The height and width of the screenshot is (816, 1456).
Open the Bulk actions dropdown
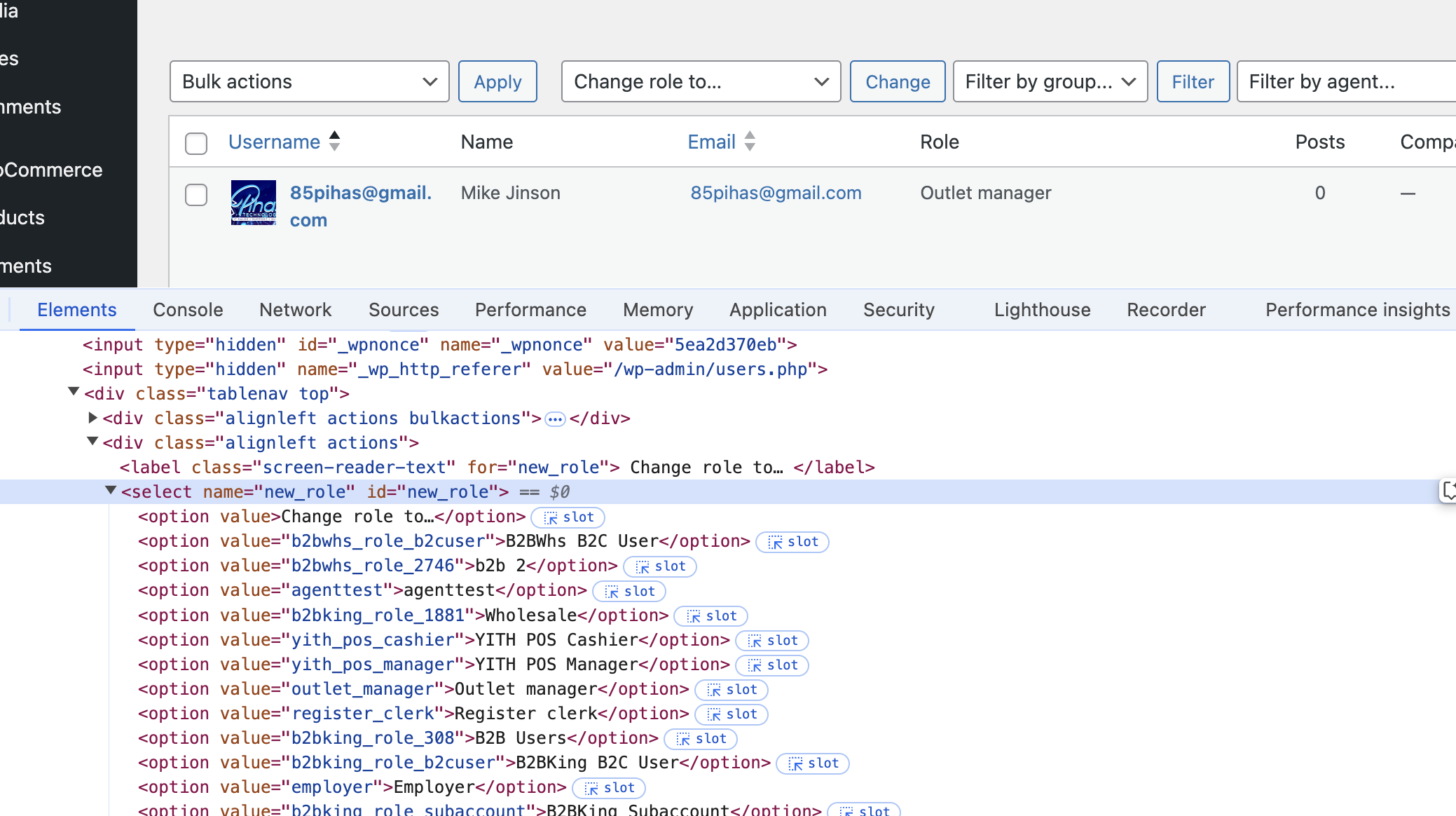[x=309, y=81]
